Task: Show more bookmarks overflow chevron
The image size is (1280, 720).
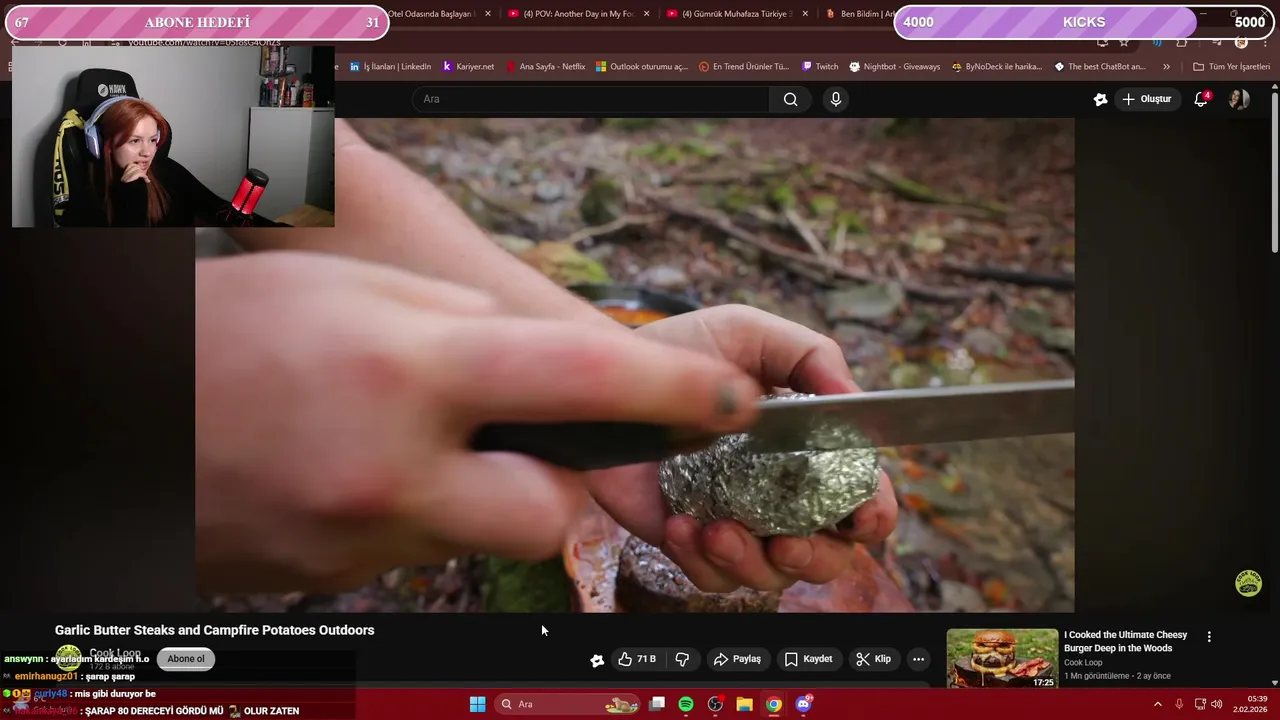Action: click(x=1166, y=67)
